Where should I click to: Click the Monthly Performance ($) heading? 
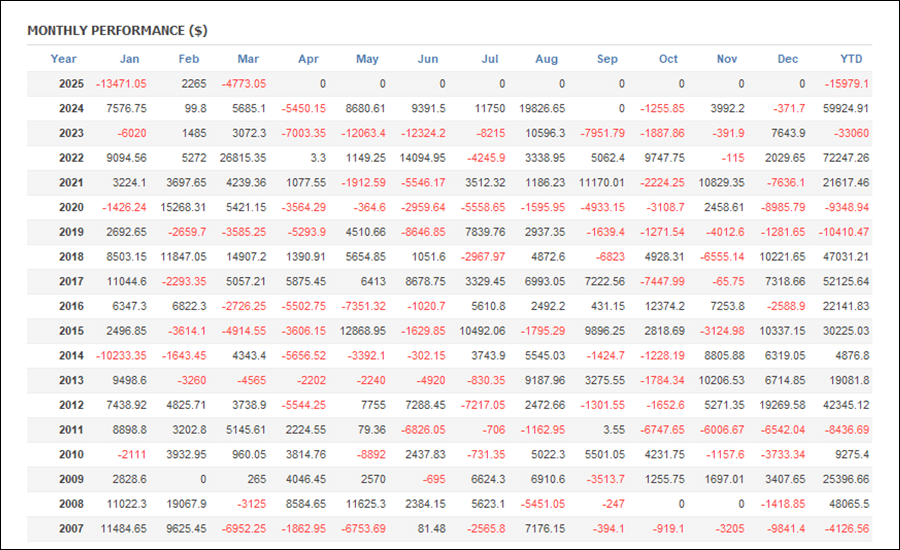(x=118, y=31)
